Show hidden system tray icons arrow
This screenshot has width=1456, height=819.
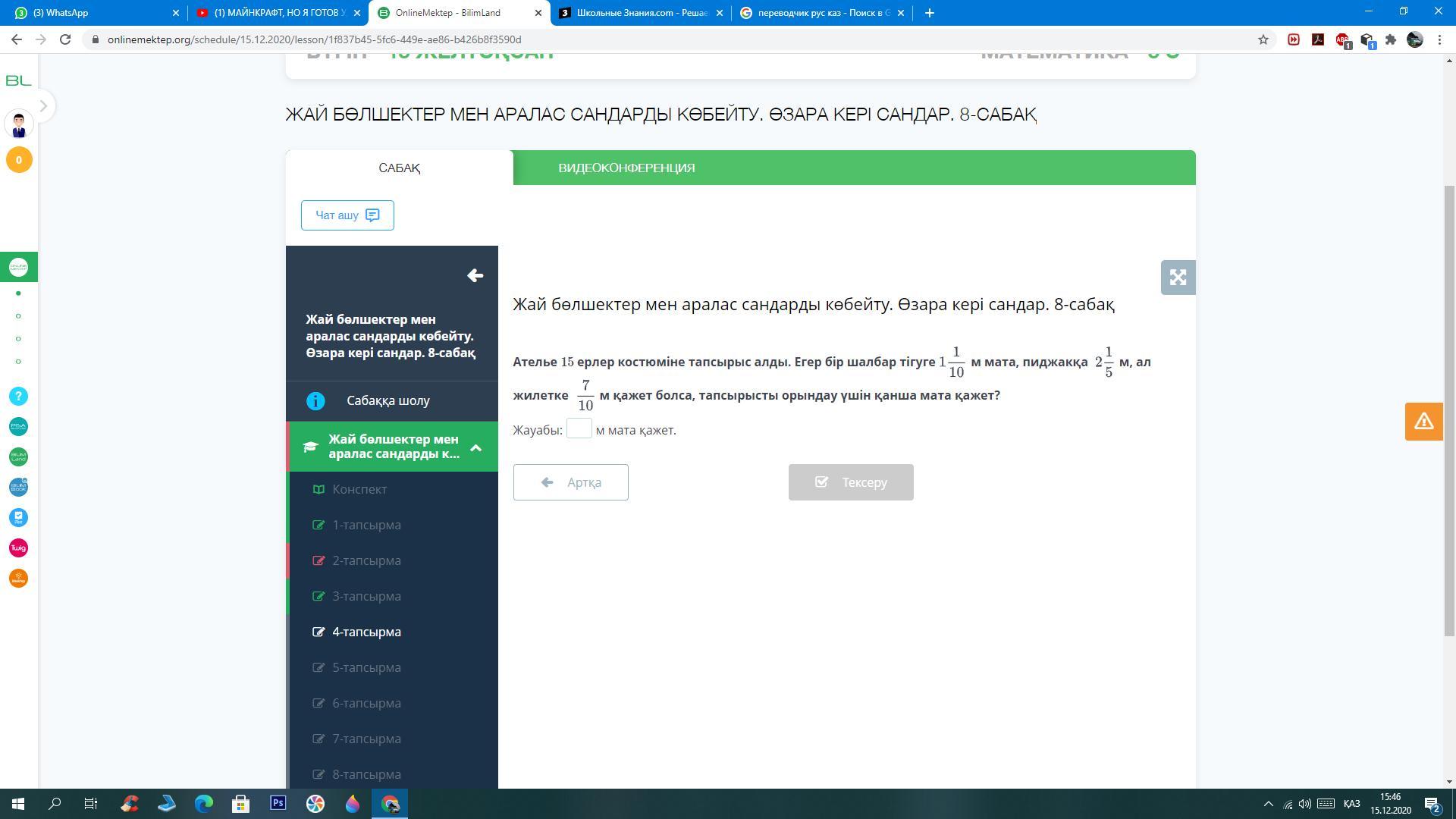[x=1268, y=804]
